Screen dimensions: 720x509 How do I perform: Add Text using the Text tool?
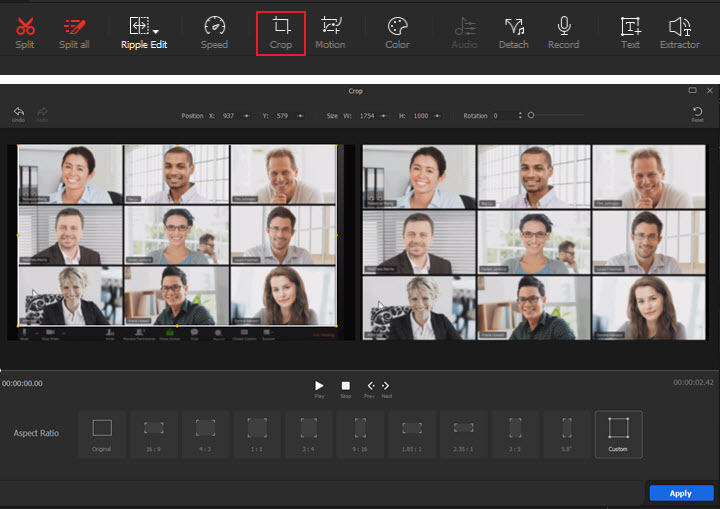[x=630, y=31]
